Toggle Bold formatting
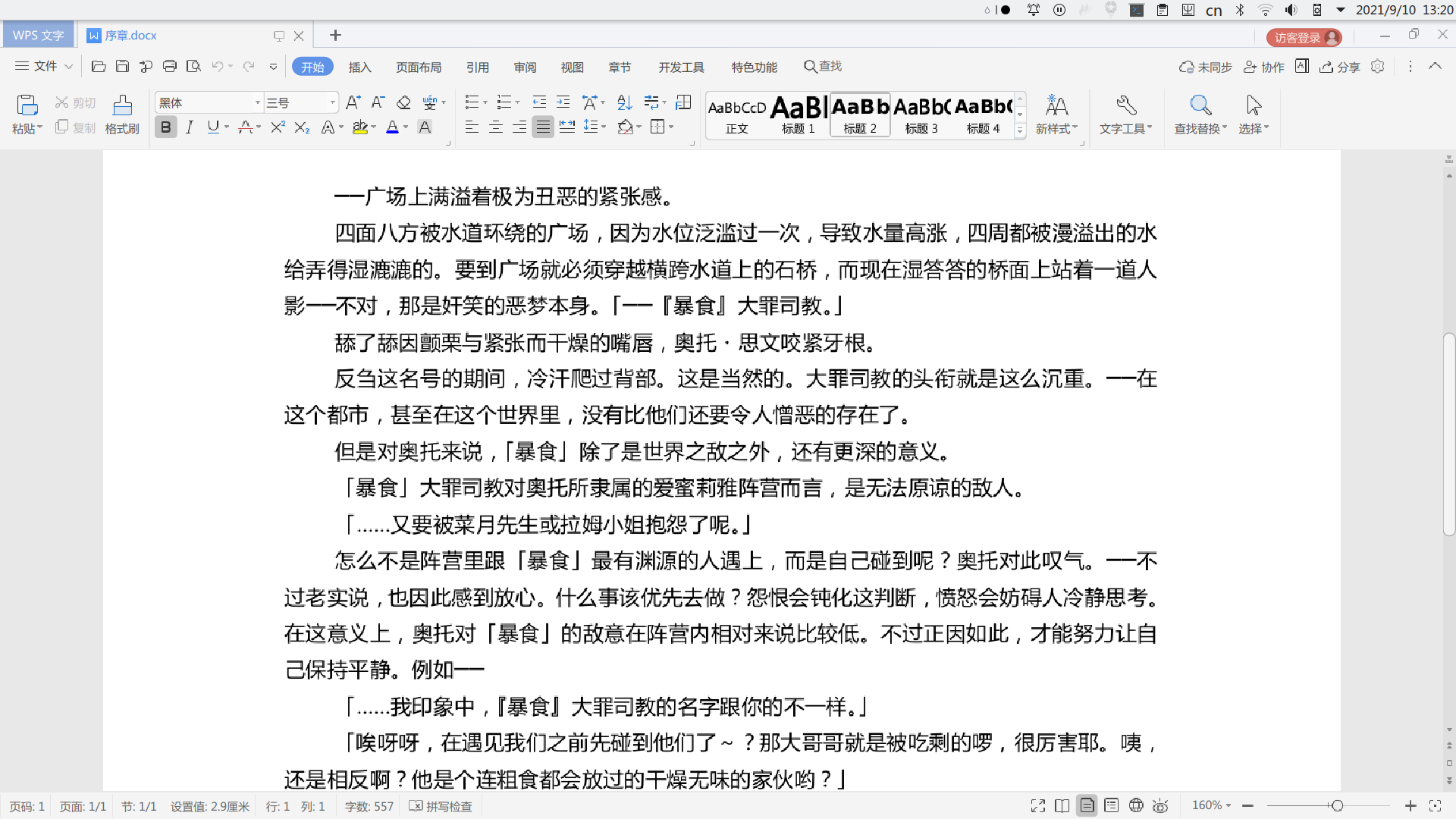The height and width of the screenshot is (819, 1456). point(165,127)
